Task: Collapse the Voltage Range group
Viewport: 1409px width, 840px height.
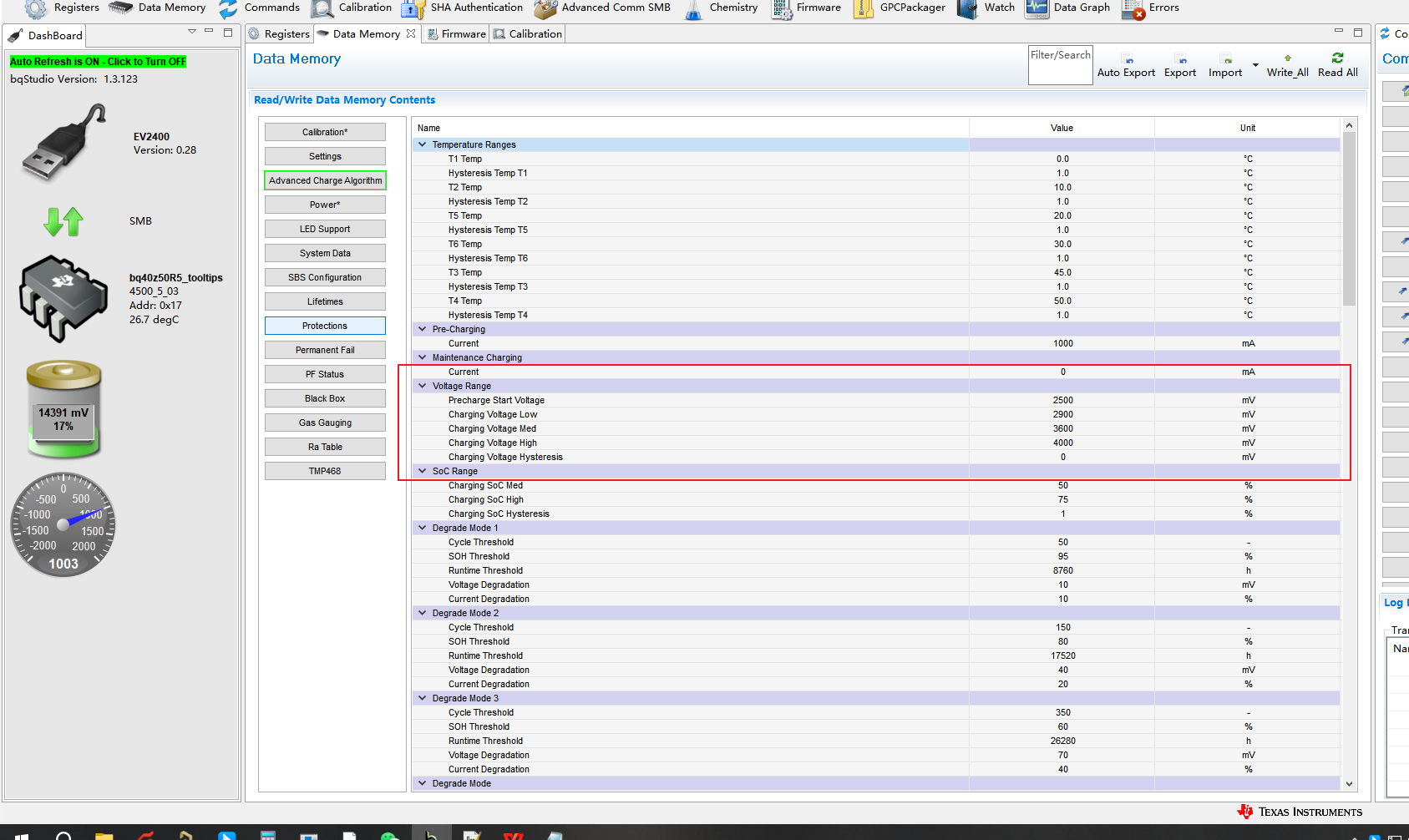Action: click(423, 386)
